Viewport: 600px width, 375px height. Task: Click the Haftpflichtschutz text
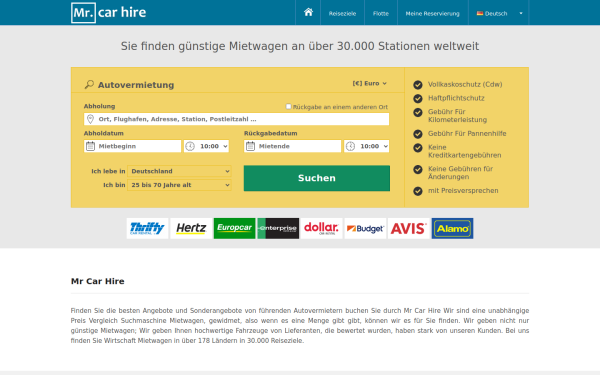coord(456,98)
